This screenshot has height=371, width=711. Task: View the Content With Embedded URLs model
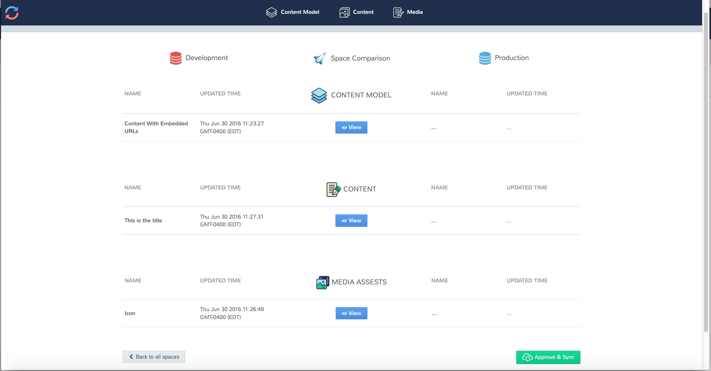pyautogui.click(x=351, y=127)
